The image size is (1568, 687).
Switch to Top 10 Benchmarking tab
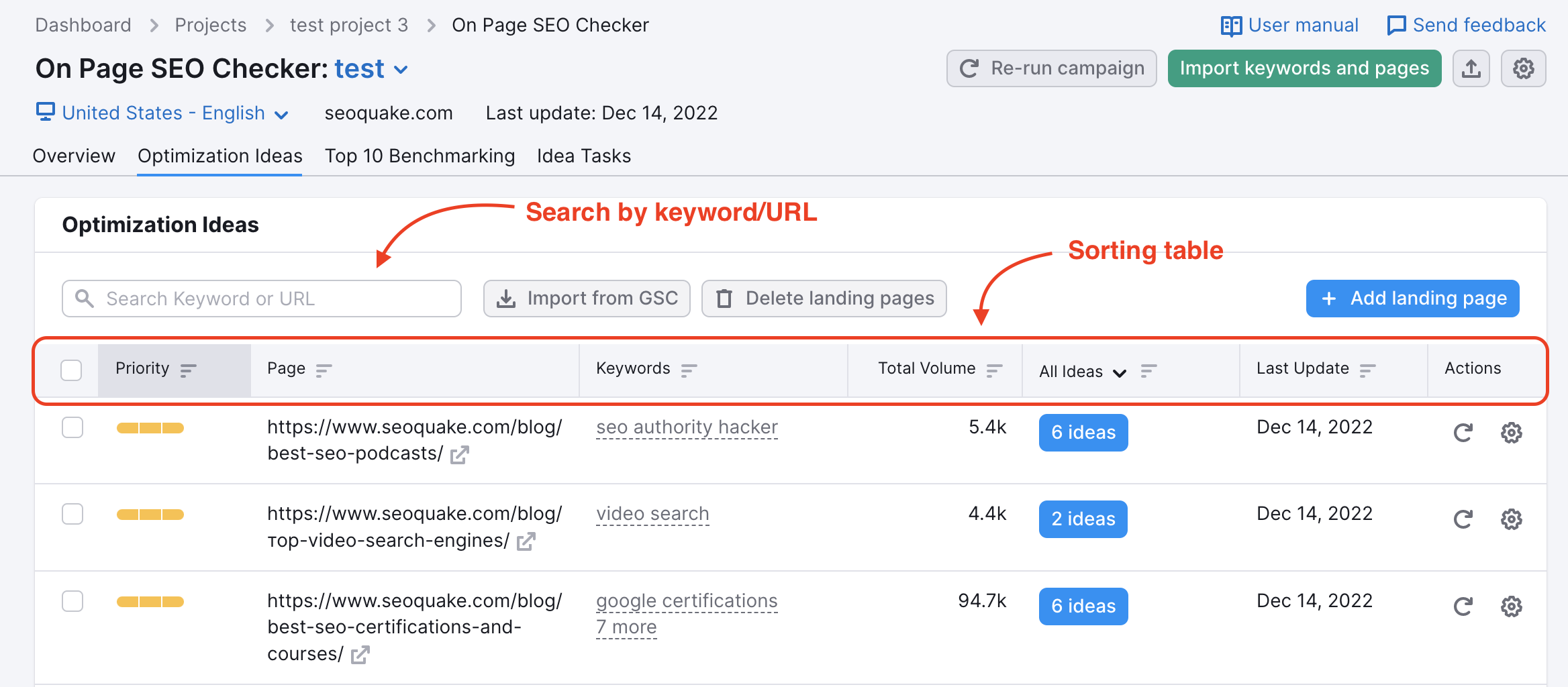[x=420, y=156]
